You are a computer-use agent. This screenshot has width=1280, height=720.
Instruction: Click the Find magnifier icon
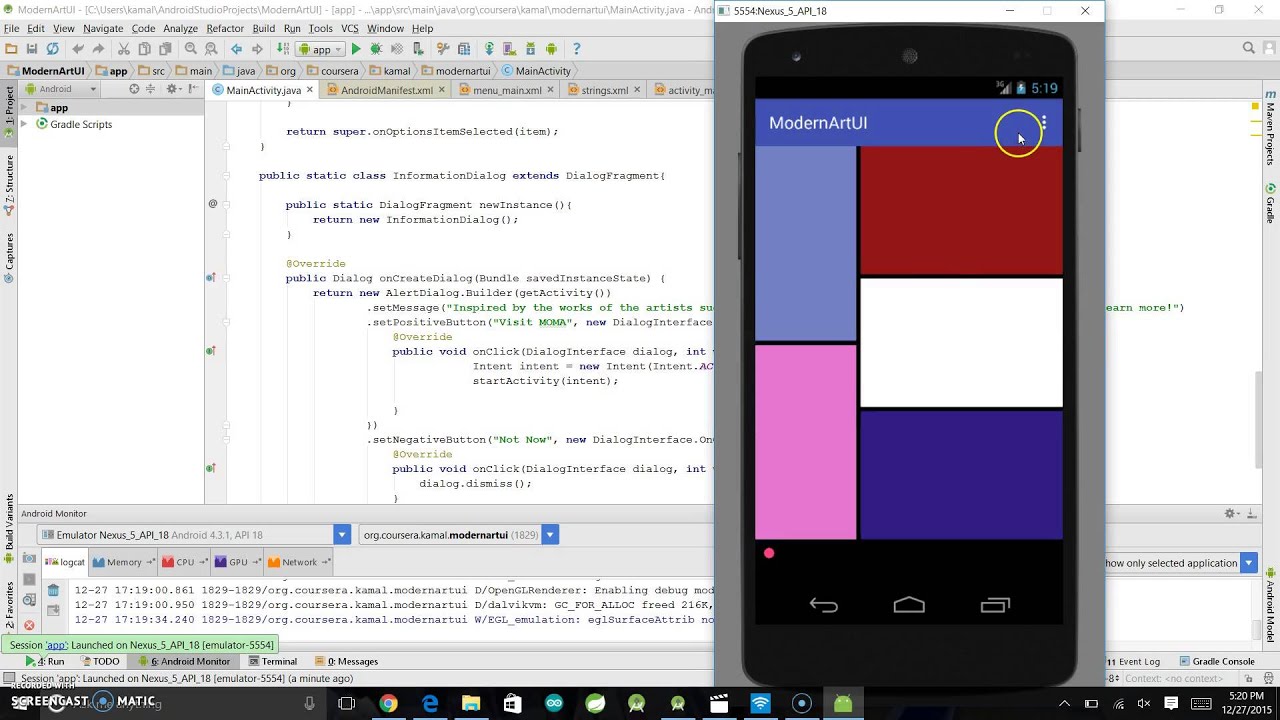point(191,49)
